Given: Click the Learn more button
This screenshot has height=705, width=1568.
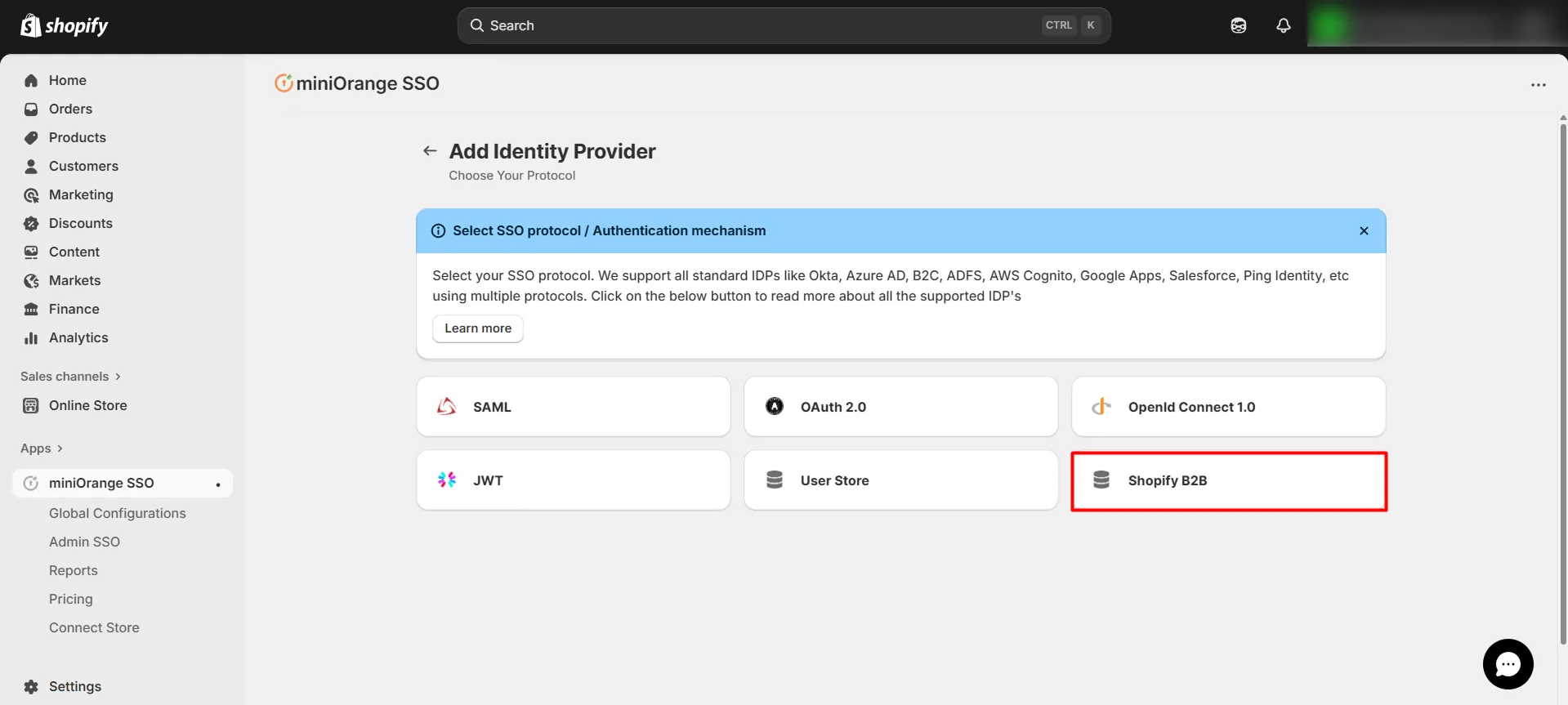Looking at the screenshot, I should (x=478, y=328).
